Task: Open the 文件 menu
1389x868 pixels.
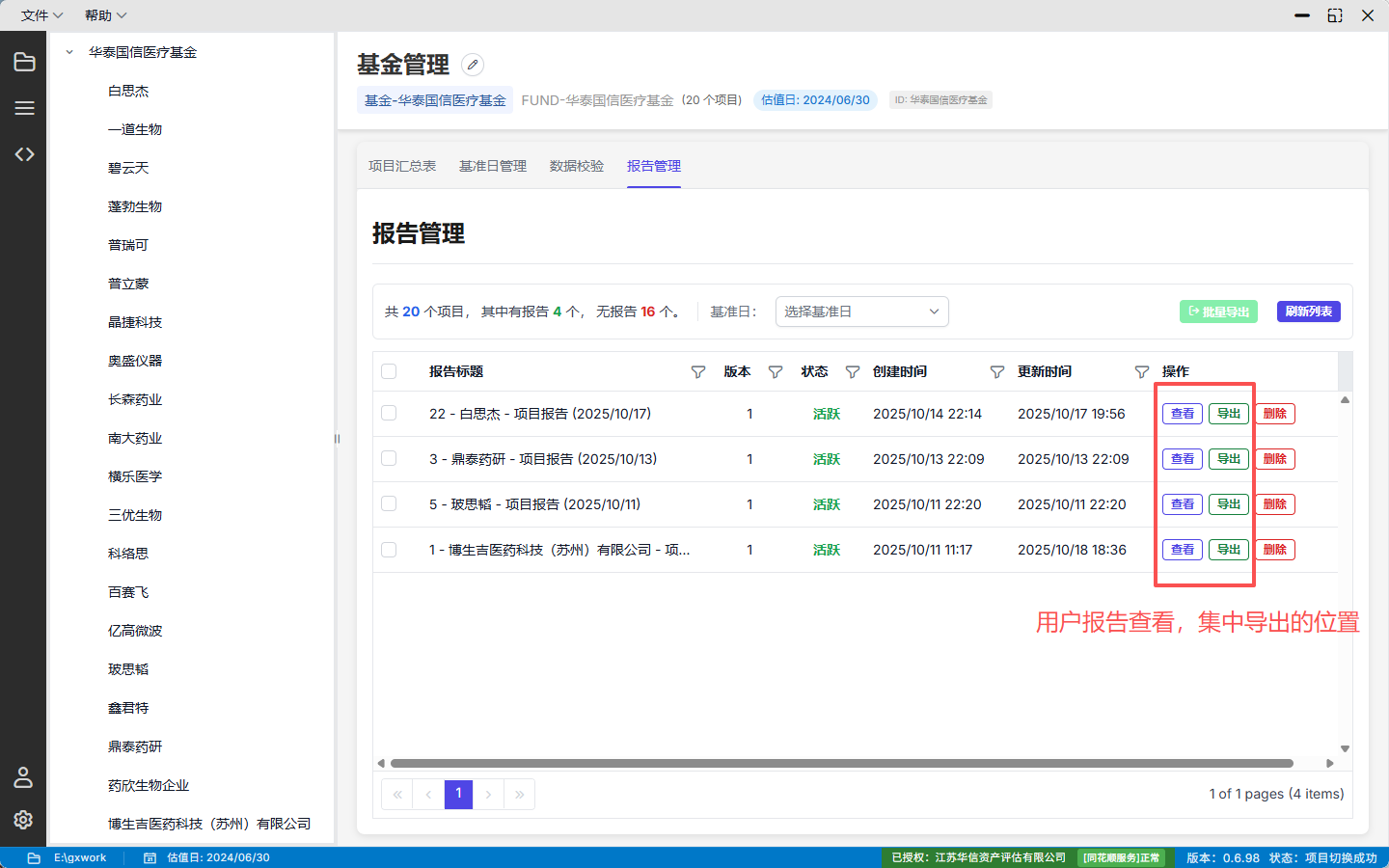Action: 41,15
